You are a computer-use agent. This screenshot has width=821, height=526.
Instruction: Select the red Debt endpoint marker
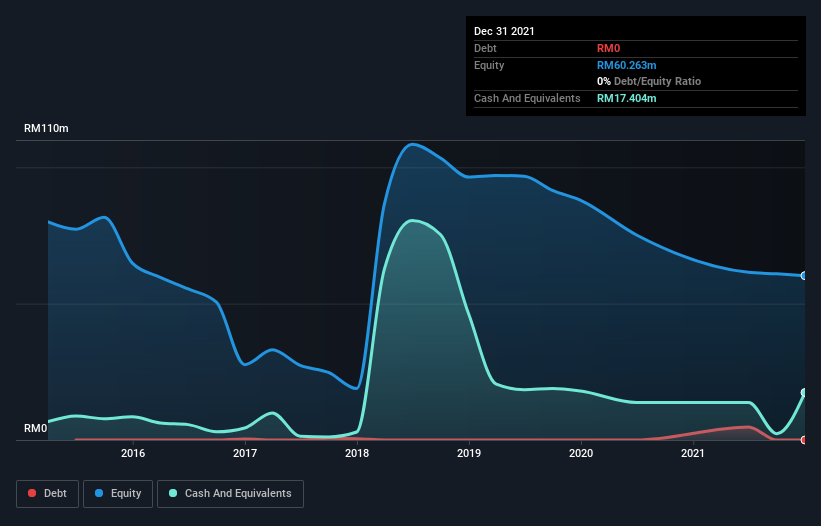(x=804, y=440)
